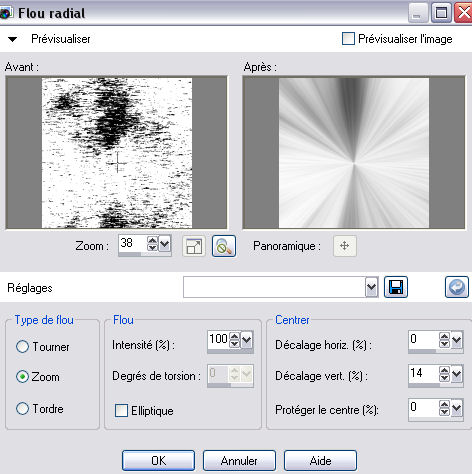Image resolution: width=472 pixels, height=474 pixels.
Task: Decrease Décalage vert. value with down arrow
Action: [x=444, y=377]
